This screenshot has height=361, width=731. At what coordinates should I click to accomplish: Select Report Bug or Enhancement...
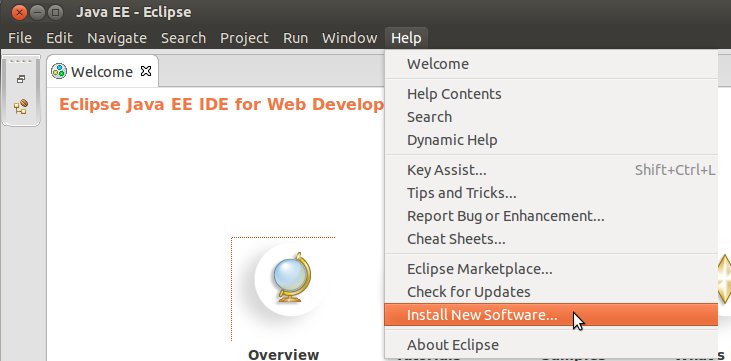pos(551,216)
